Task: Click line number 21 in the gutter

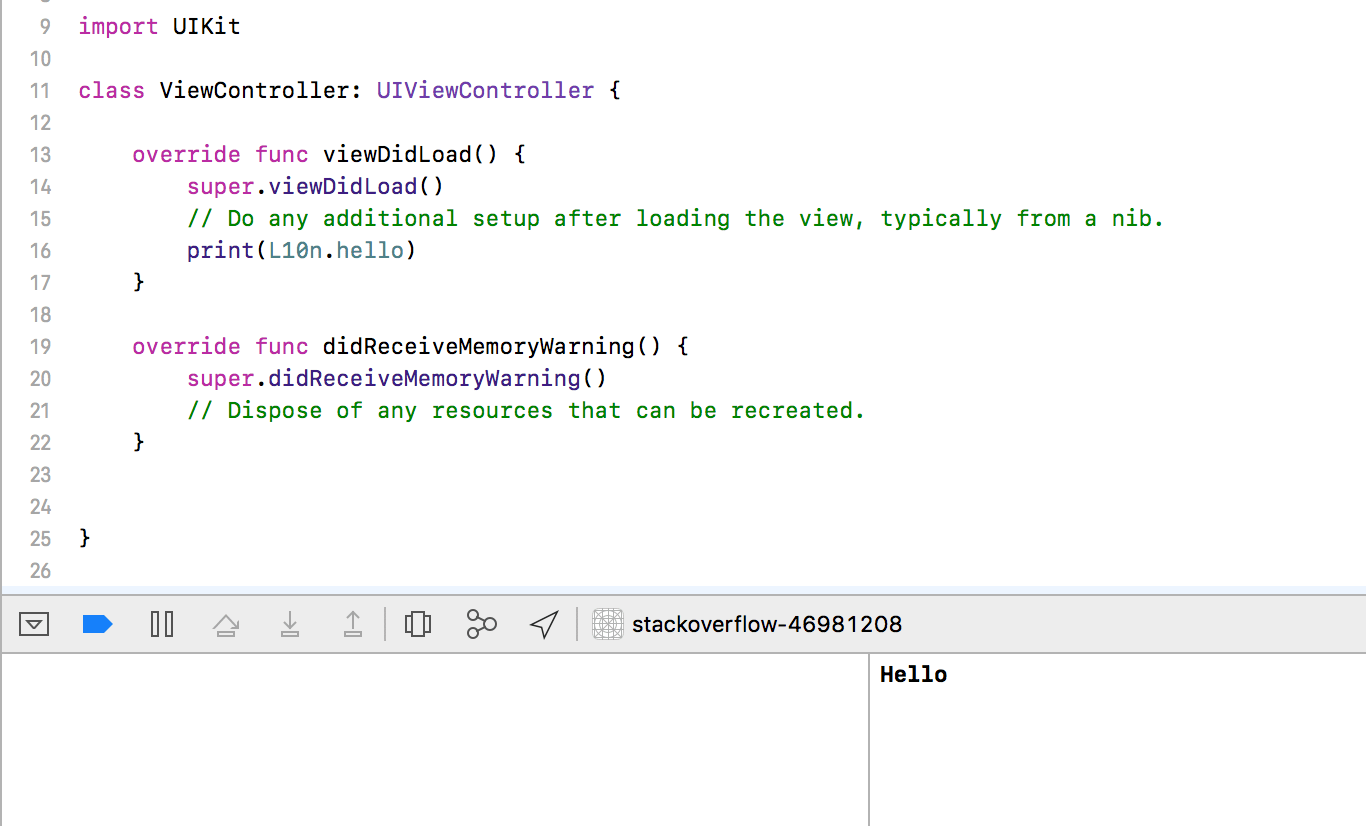Action: tap(40, 410)
